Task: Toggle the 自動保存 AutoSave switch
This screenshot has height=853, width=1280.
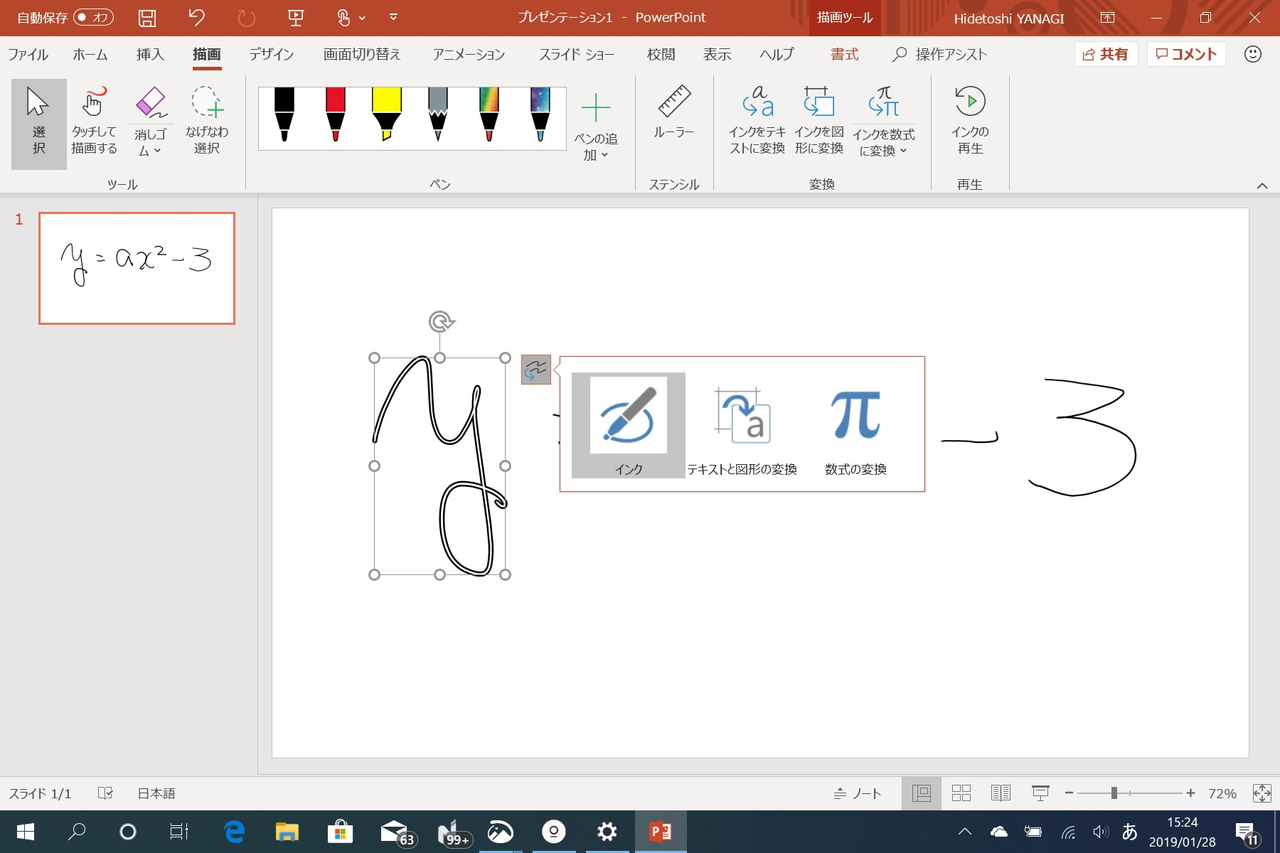Action: pos(62,17)
